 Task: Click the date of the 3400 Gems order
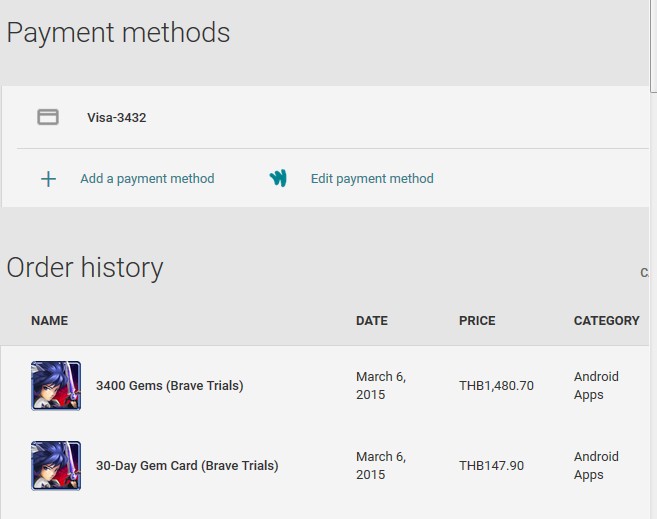coord(381,385)
